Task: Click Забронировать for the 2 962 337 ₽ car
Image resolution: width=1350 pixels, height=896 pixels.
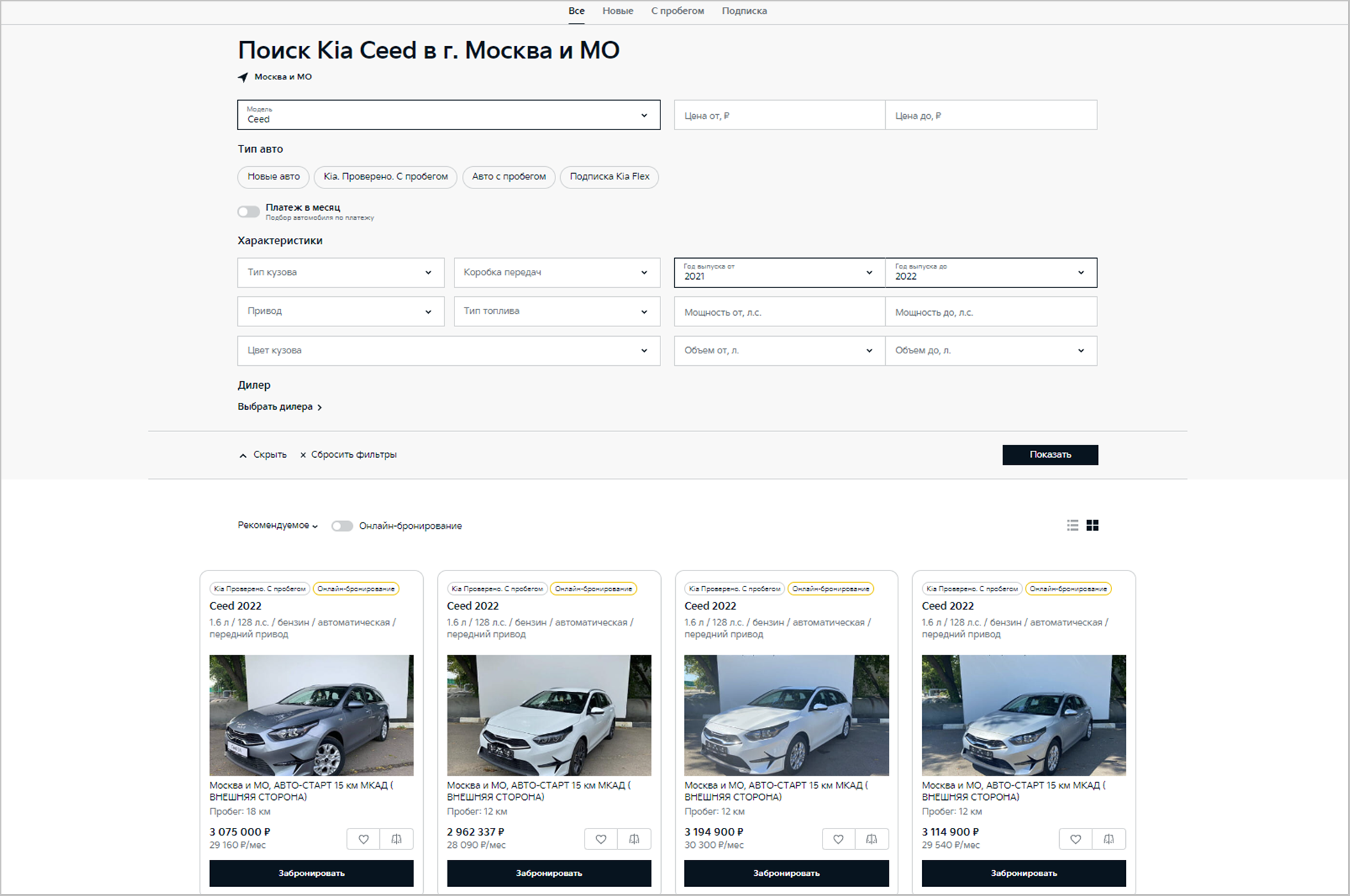Action: coord(549,873)
